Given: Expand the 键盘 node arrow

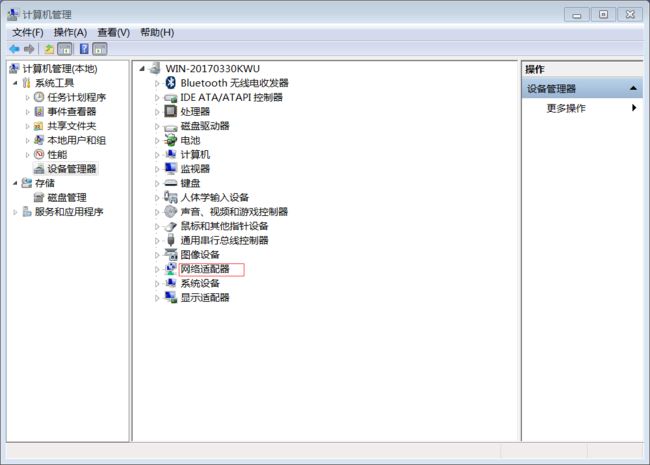Looking at the screenshot, I should tap(157, 184).
